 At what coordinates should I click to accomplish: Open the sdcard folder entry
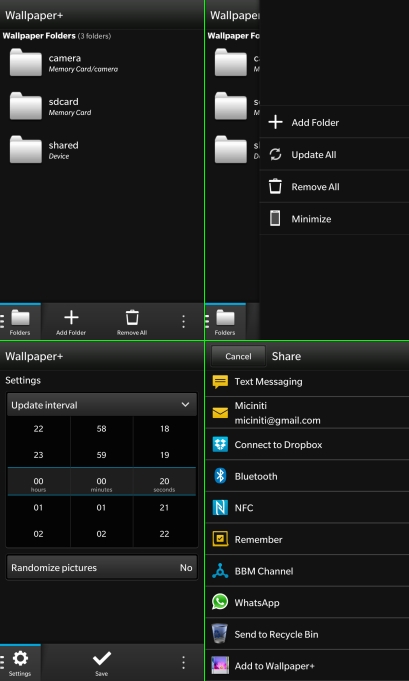[102, 106]
